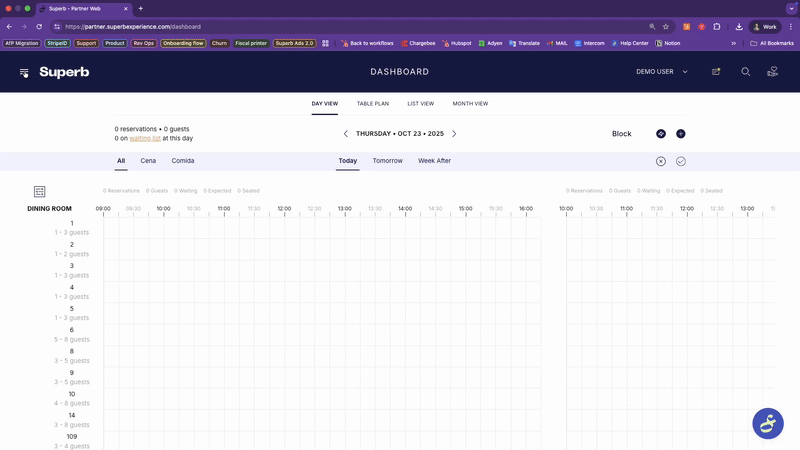Screen dimensions: 800x450
Task: Open the search icon in header
Action: [745, 72]
